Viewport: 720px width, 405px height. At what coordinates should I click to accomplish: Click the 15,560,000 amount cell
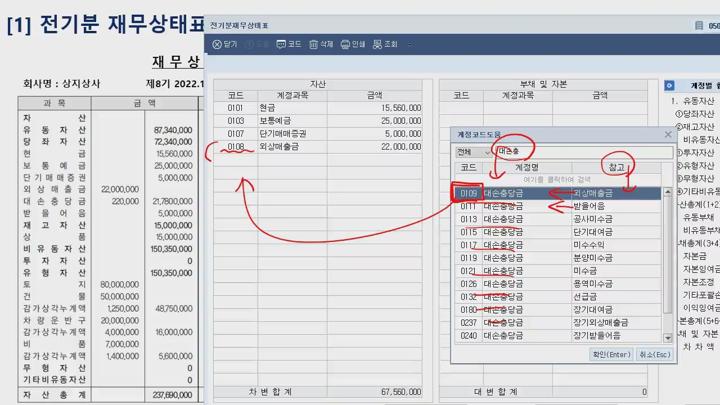[375, 108]
